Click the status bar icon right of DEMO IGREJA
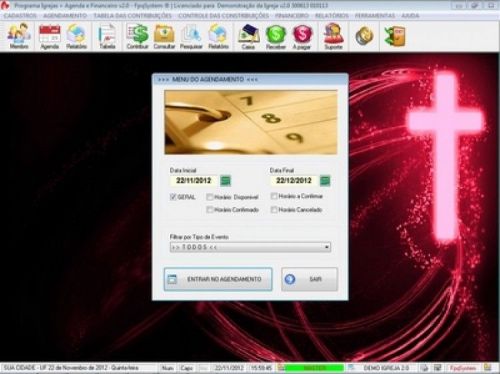This screenshot has height=374, width=500. pos(425,368)
